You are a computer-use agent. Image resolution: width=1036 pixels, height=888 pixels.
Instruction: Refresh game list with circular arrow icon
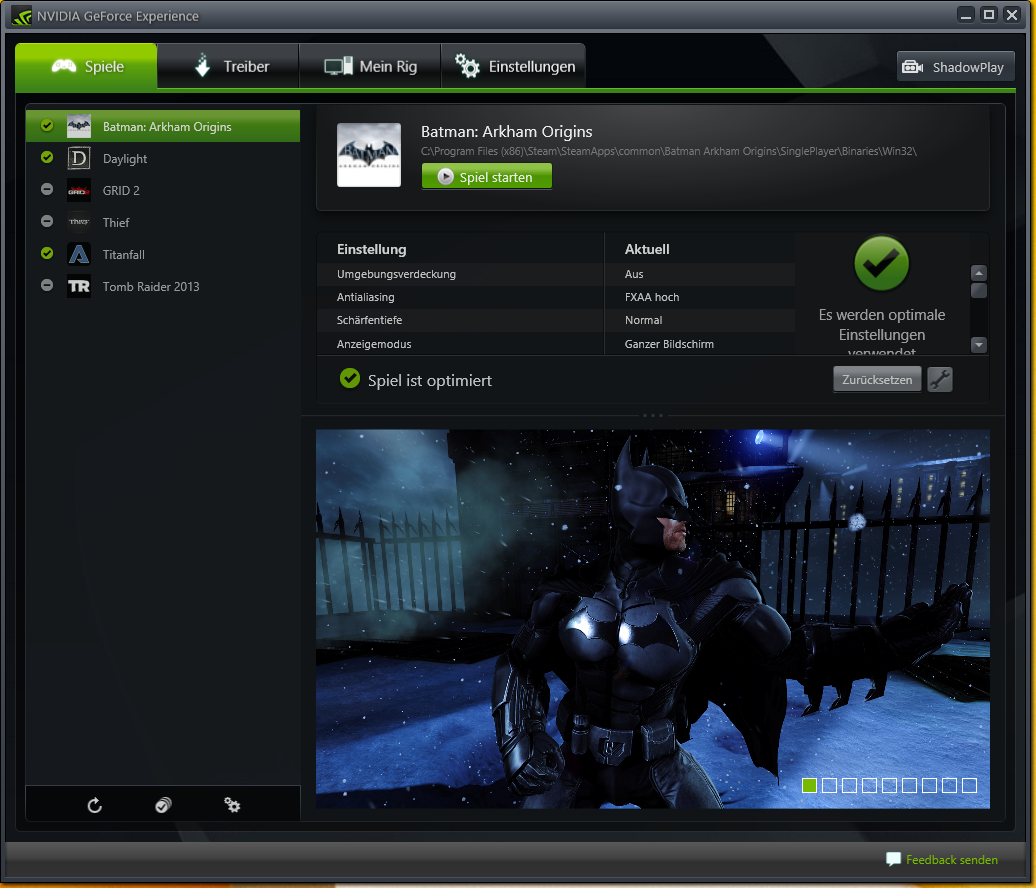click(x=94, y=805)
